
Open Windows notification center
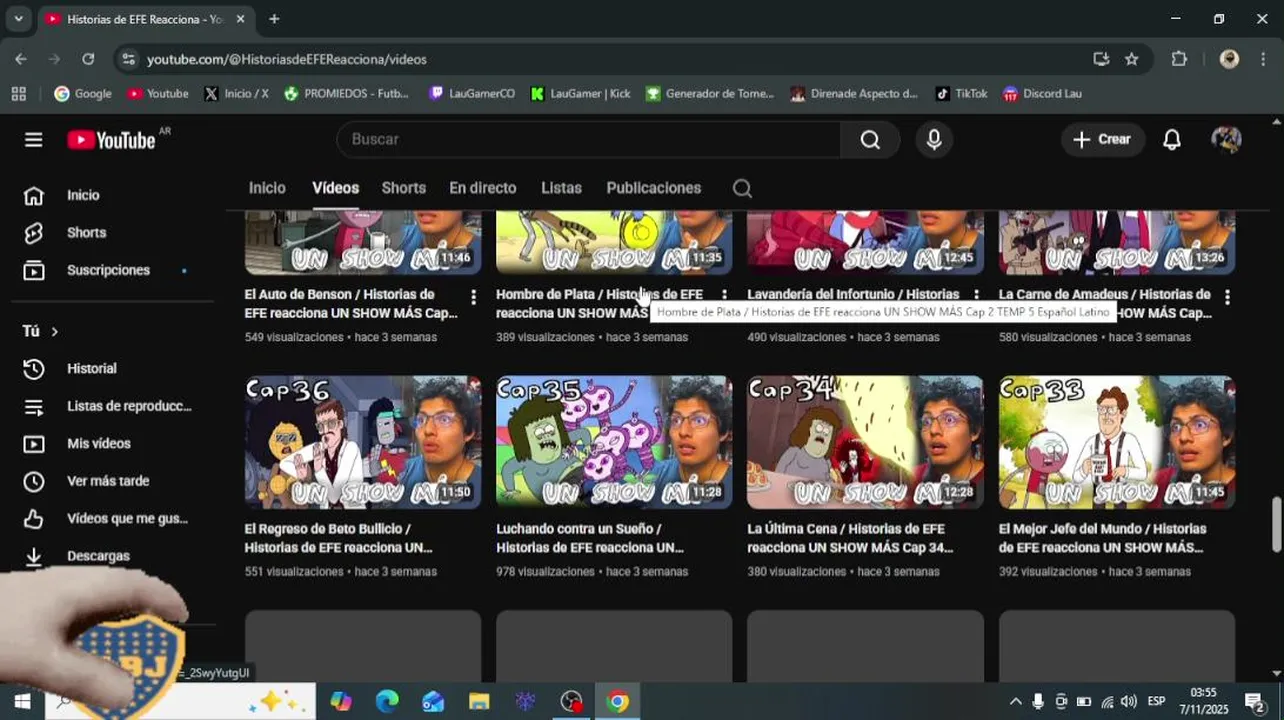click(1254, 702)
